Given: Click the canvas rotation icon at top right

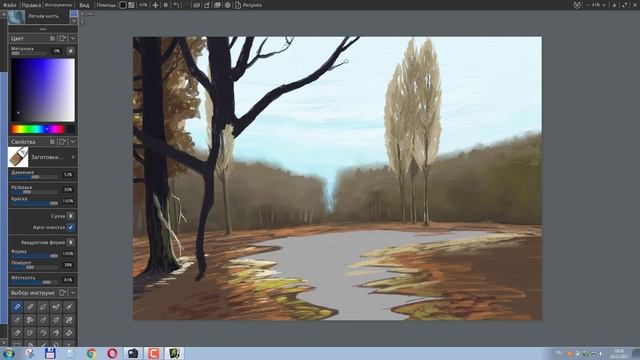Looking at the screenshot, I should (577, 5).
